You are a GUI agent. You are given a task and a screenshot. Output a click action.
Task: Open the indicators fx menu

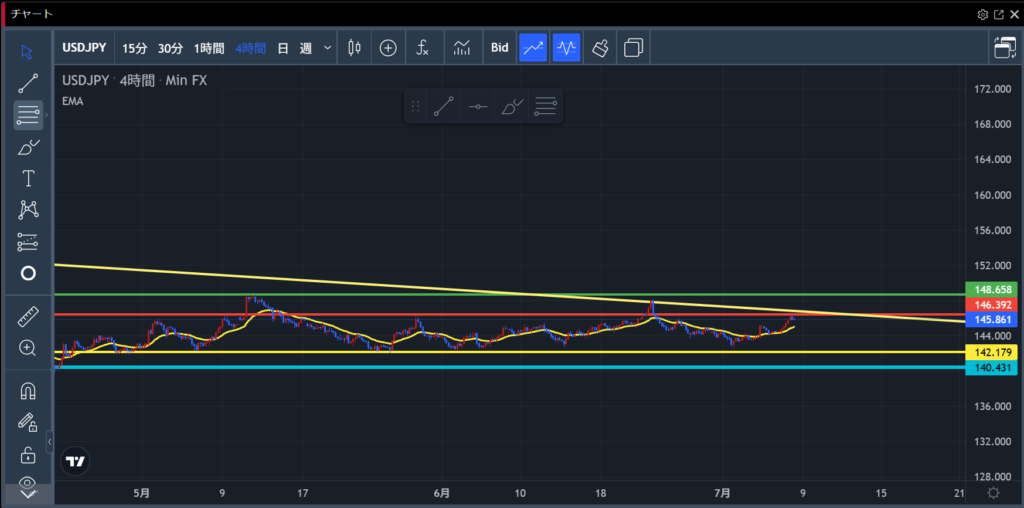(x=423, y=48)
